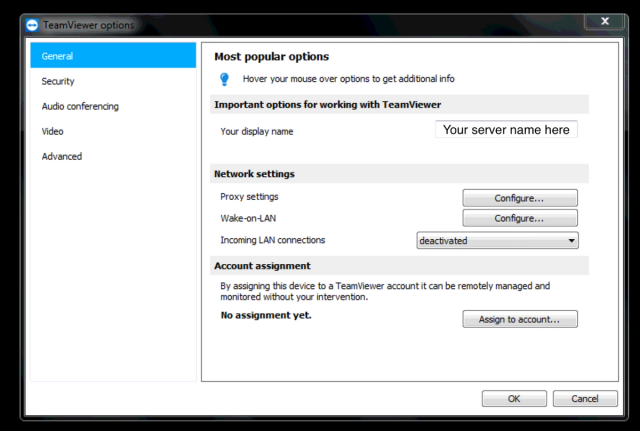Go to Advanced options
This screenshot has height=431, width=640.
[113, 156]
